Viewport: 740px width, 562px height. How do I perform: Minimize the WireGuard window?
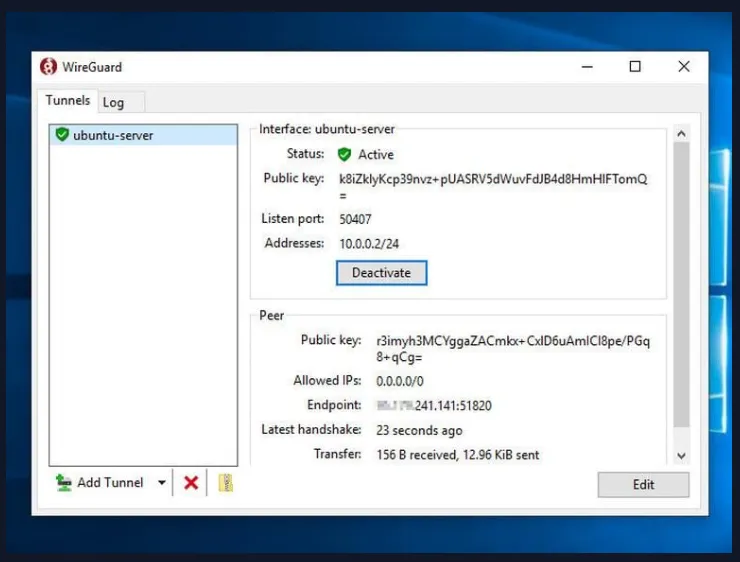pyautogui.click(x=587, y=67)
